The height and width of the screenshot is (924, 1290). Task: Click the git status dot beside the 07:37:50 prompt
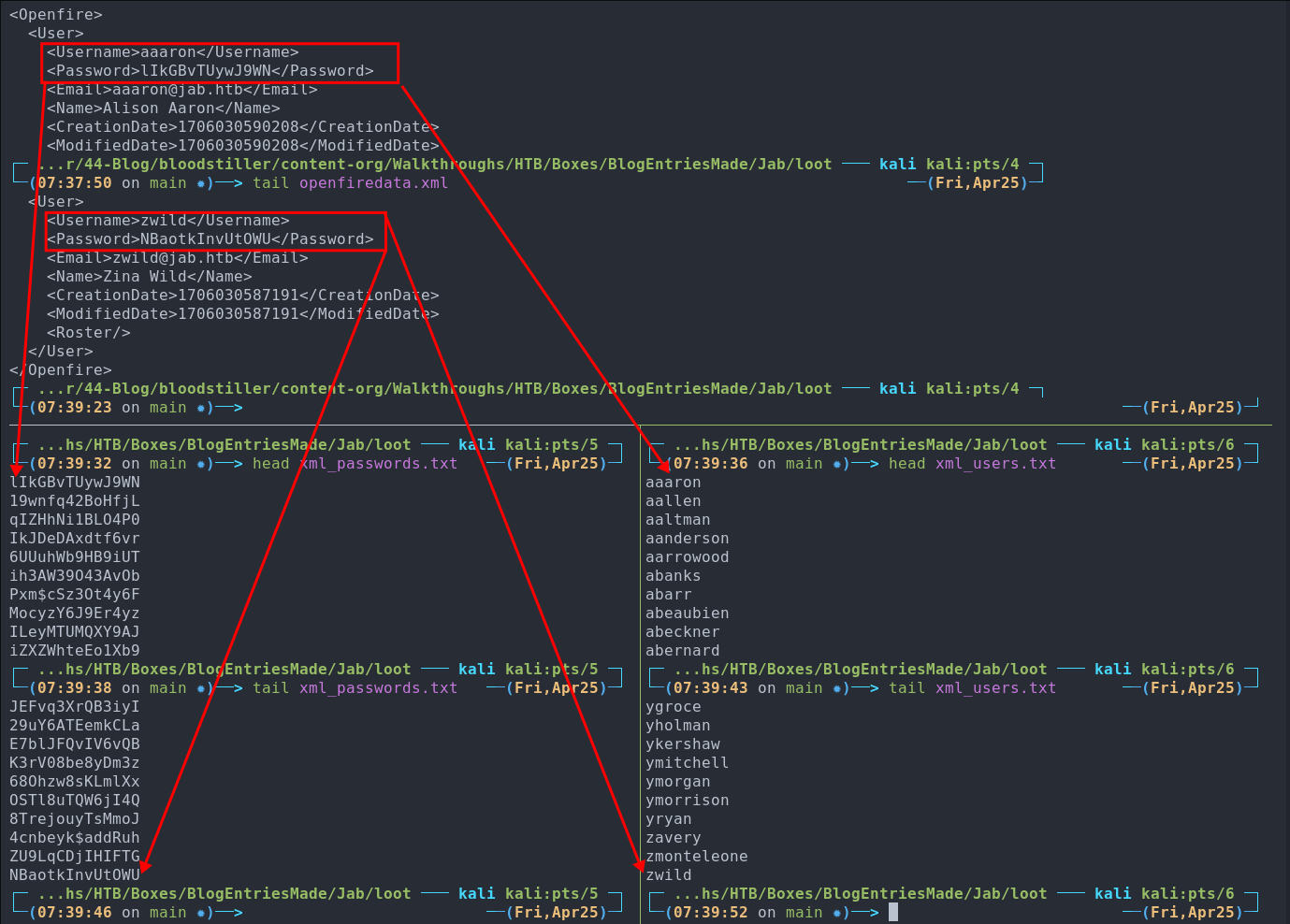[200, 183]
